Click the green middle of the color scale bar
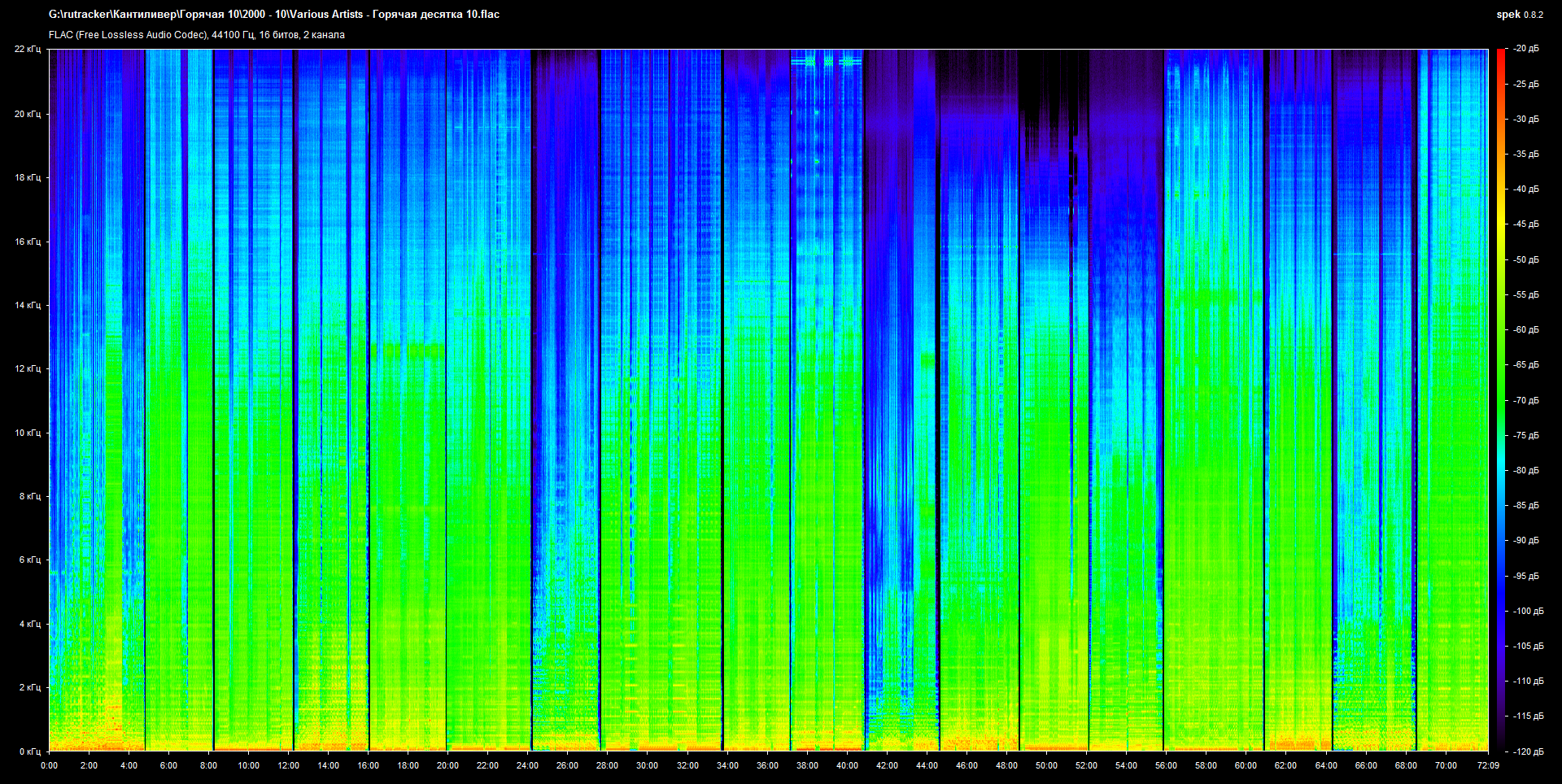 pyautogui.click(x=1501, y=399)
